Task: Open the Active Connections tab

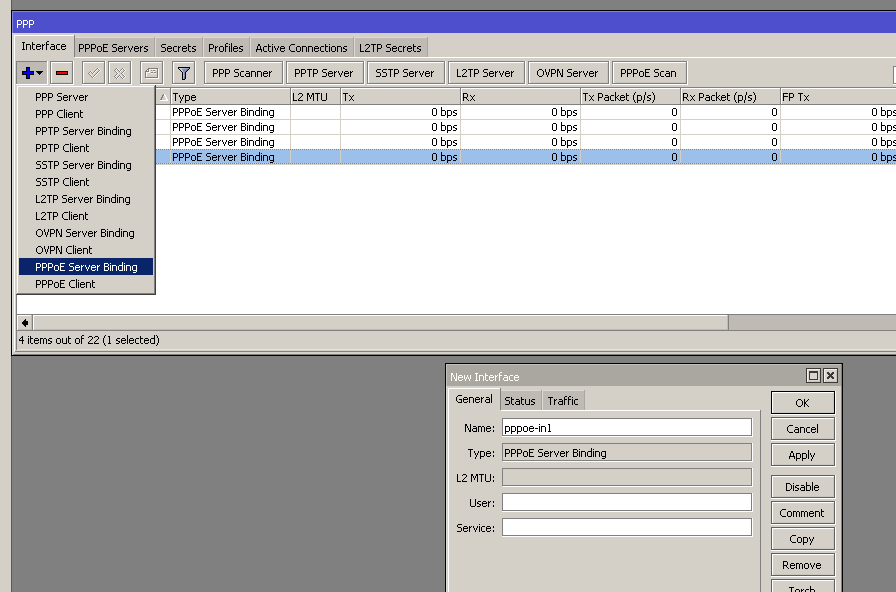Action: click(x=301, y=48)
